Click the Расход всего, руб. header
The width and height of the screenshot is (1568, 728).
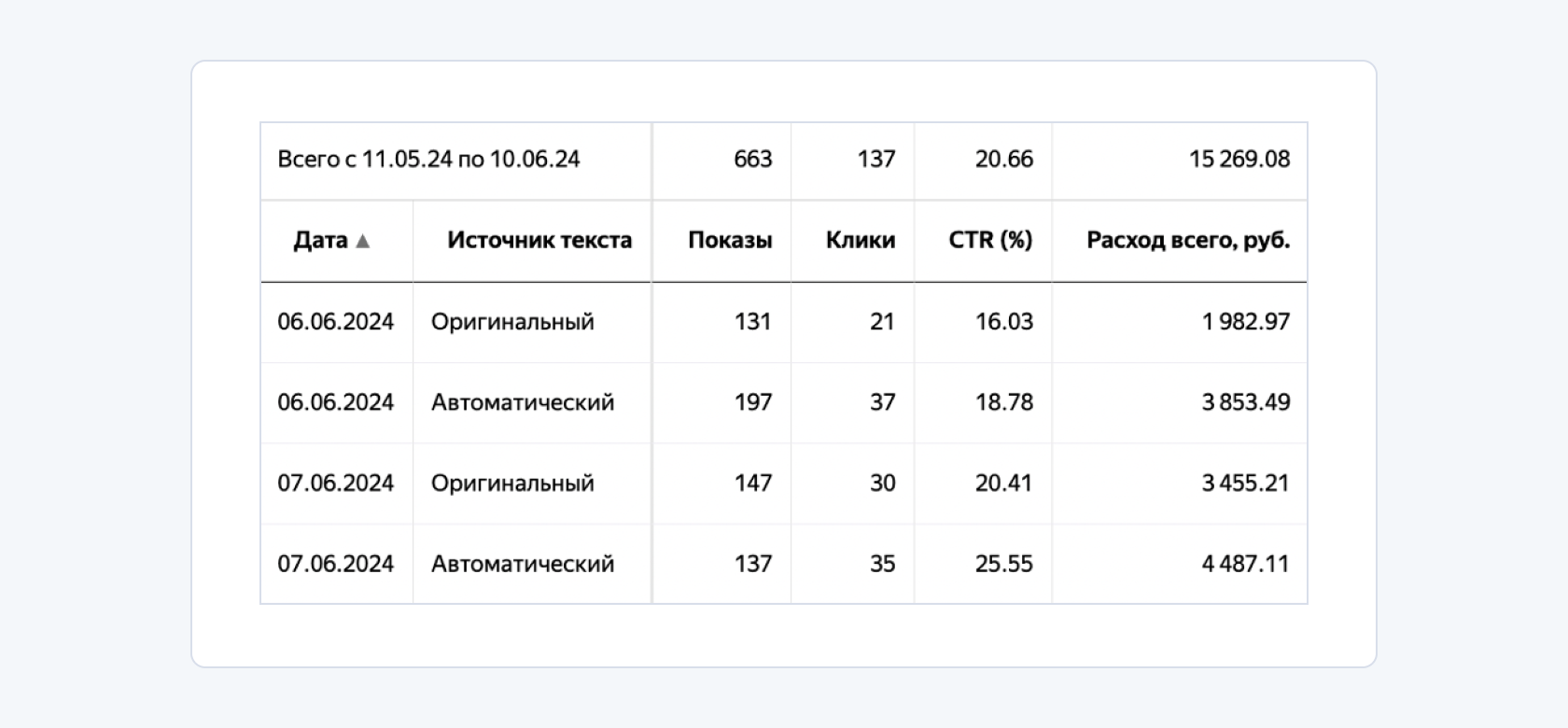tap(1188, 240)
